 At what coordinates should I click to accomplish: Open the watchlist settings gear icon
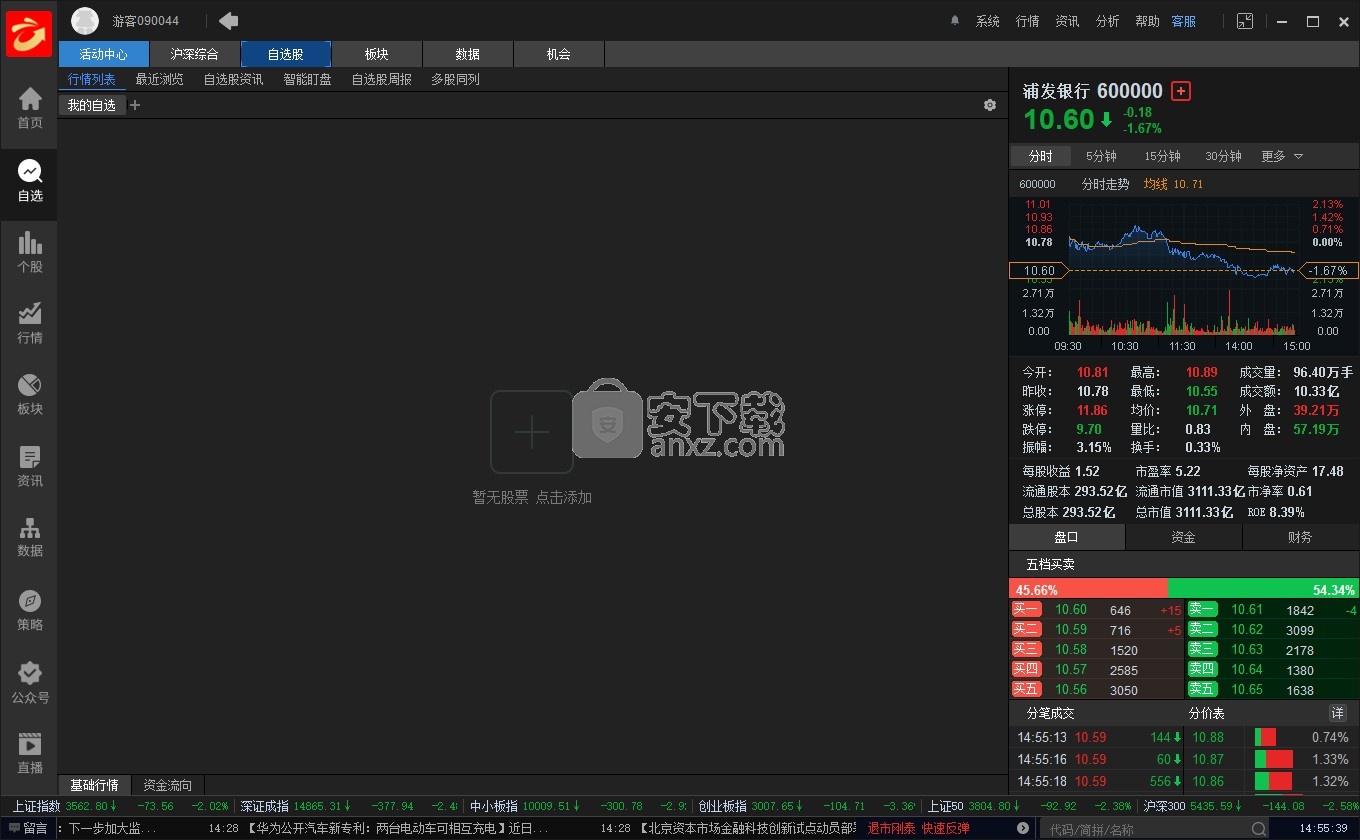[990, 105]
